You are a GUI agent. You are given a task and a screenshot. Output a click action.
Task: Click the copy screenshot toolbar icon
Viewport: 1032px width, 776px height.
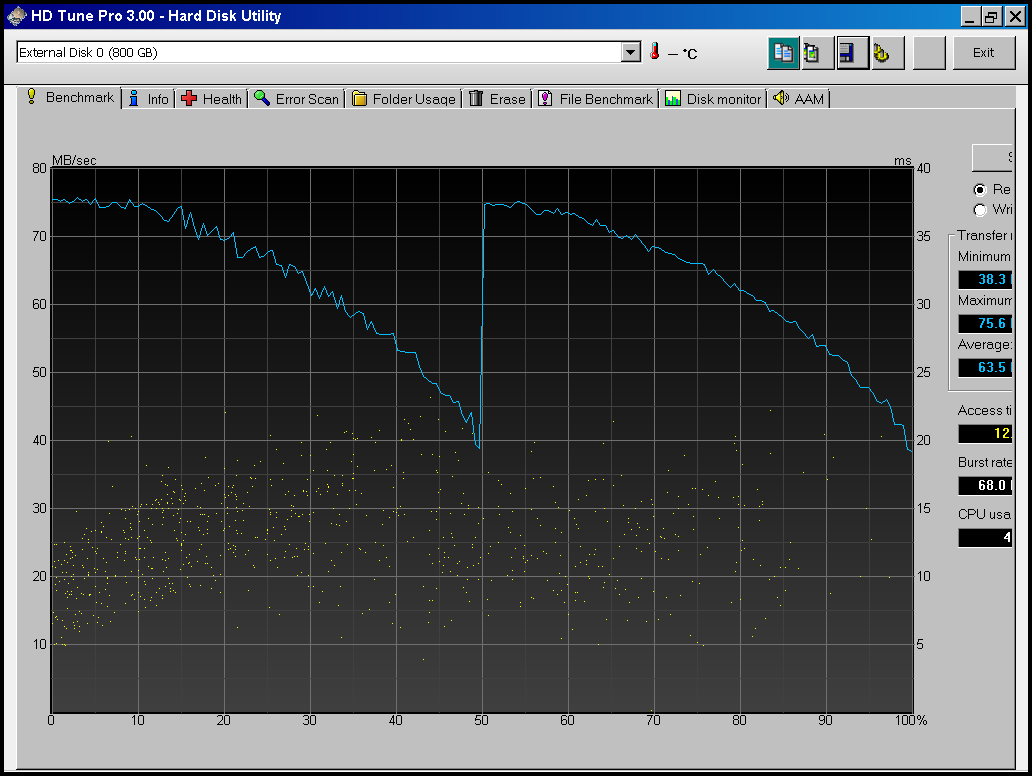(x=817, y=53)
